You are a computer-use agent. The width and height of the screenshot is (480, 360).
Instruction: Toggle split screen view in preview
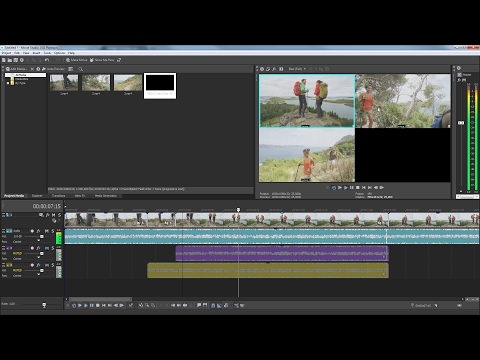click(281, 69)
